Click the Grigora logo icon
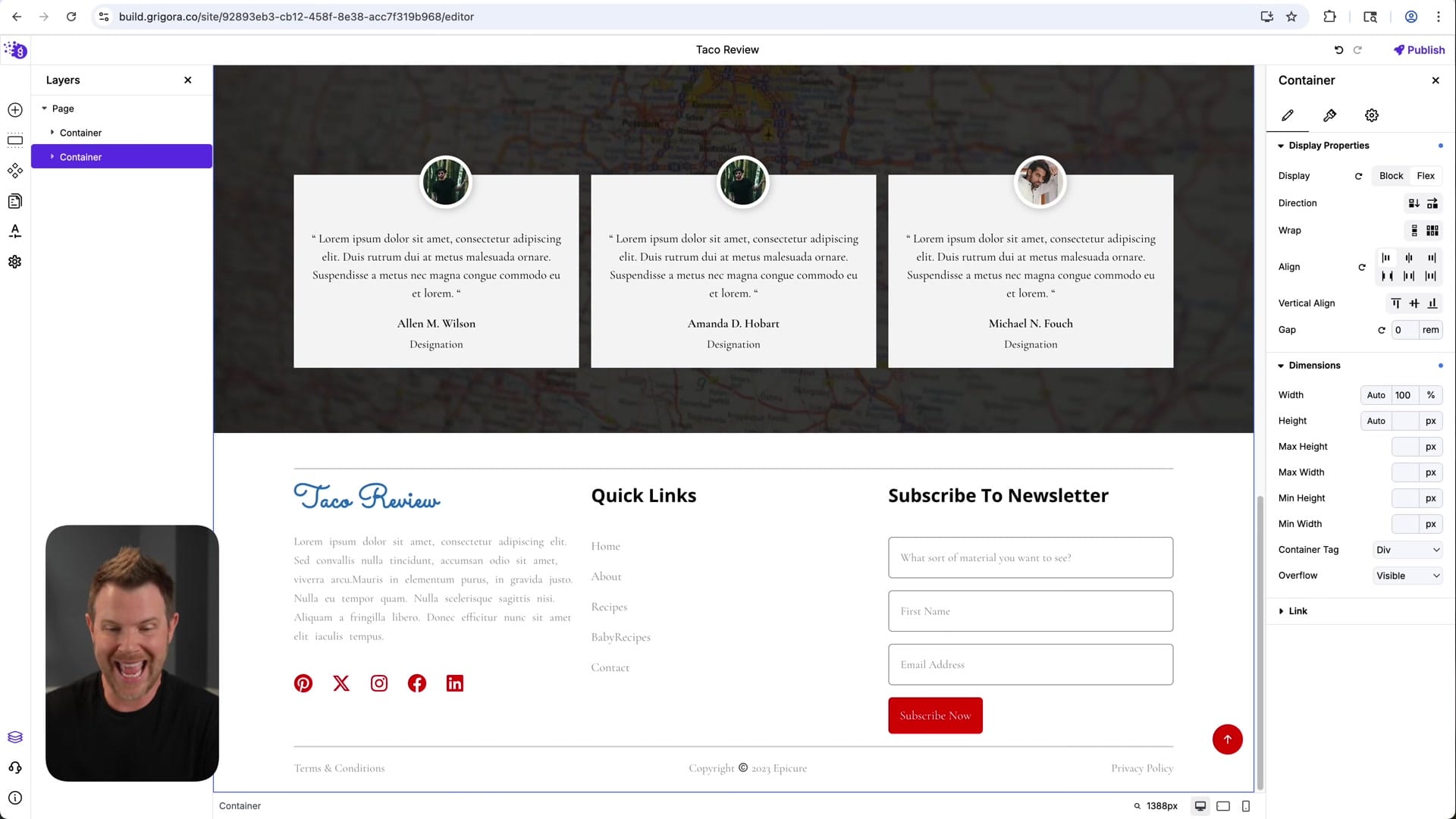The image size is (1456, 819). [15, 50]
